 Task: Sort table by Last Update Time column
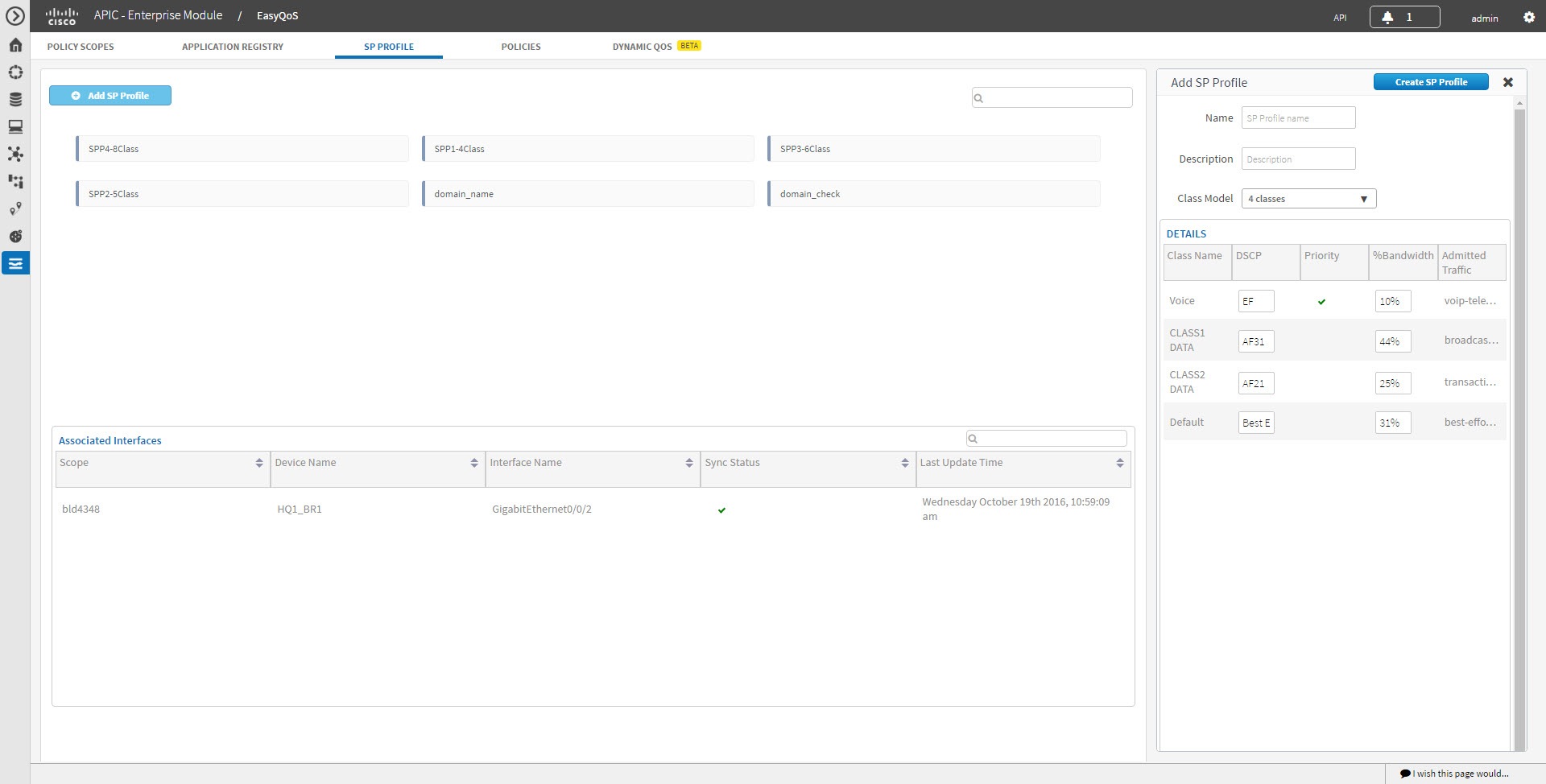1120,463
